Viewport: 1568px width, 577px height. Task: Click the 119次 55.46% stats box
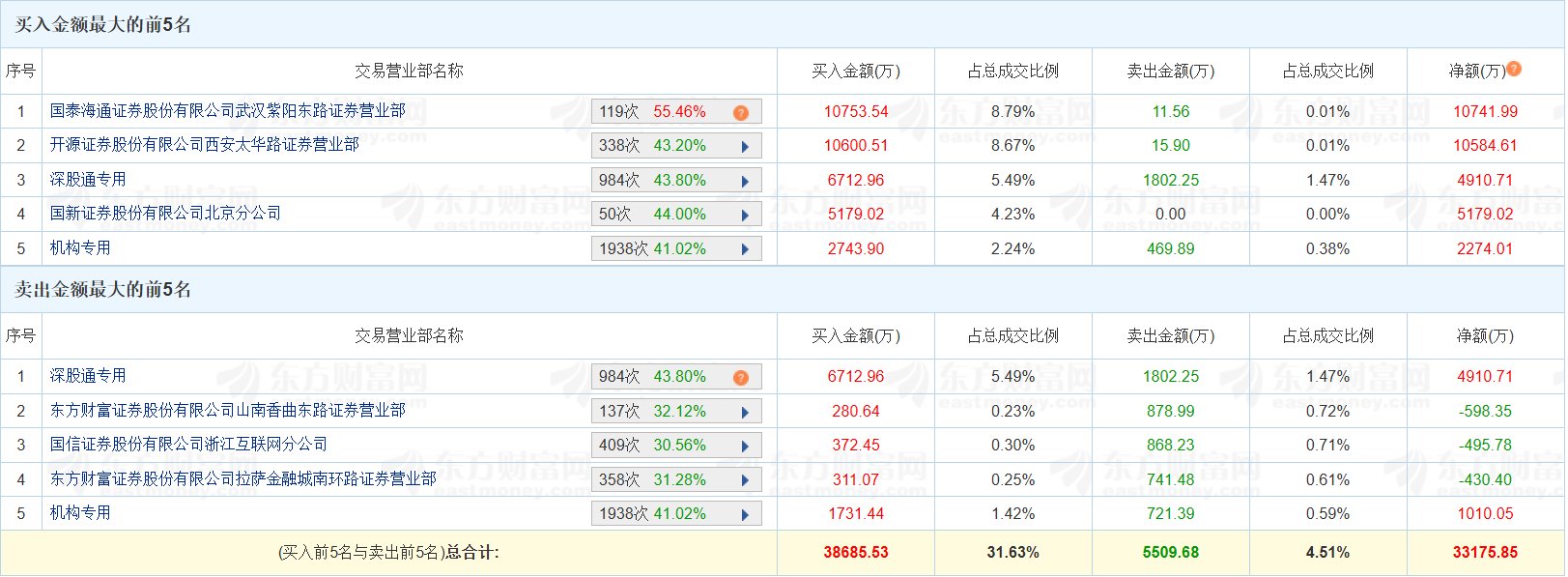[676, 112]
